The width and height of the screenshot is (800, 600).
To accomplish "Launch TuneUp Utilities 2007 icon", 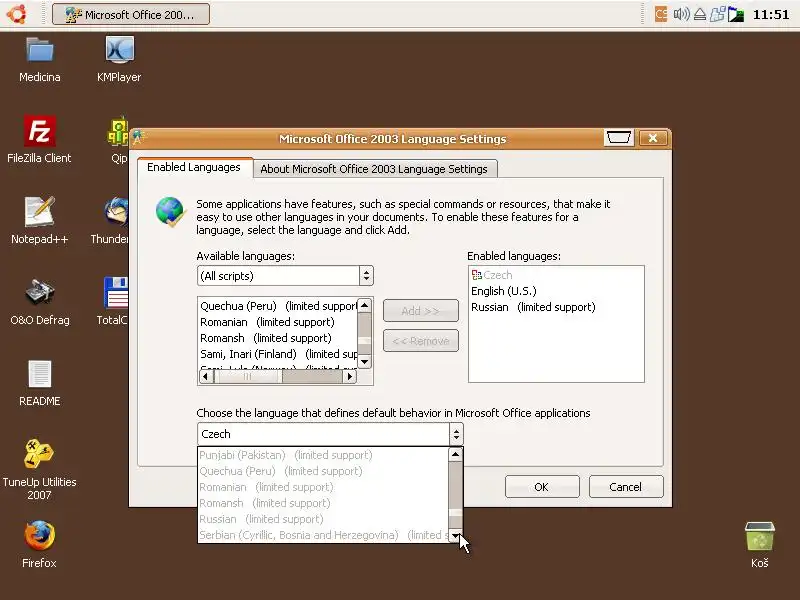I will click(39, 454).
